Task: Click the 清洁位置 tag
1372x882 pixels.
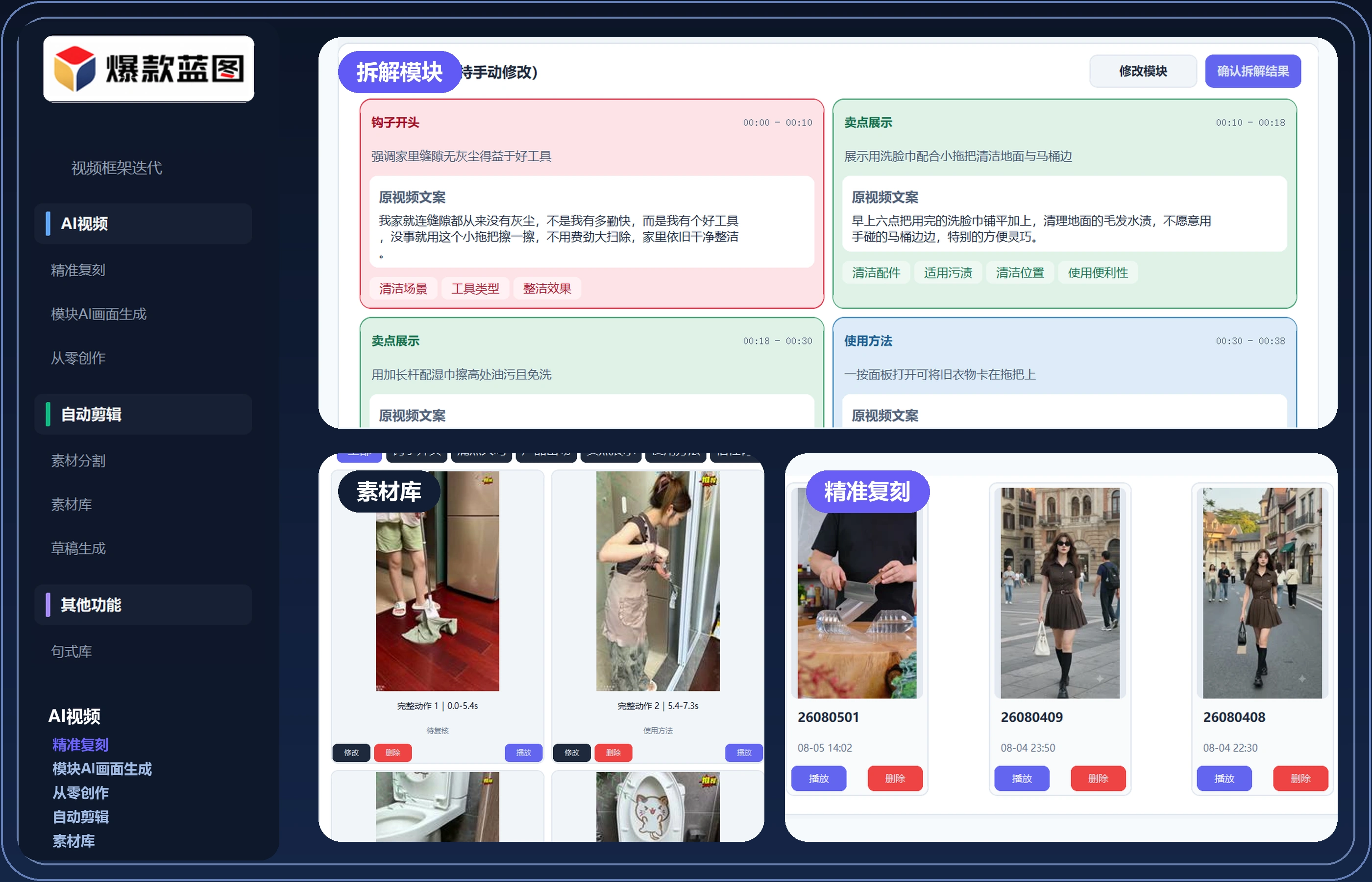Action: point(1020,272)
